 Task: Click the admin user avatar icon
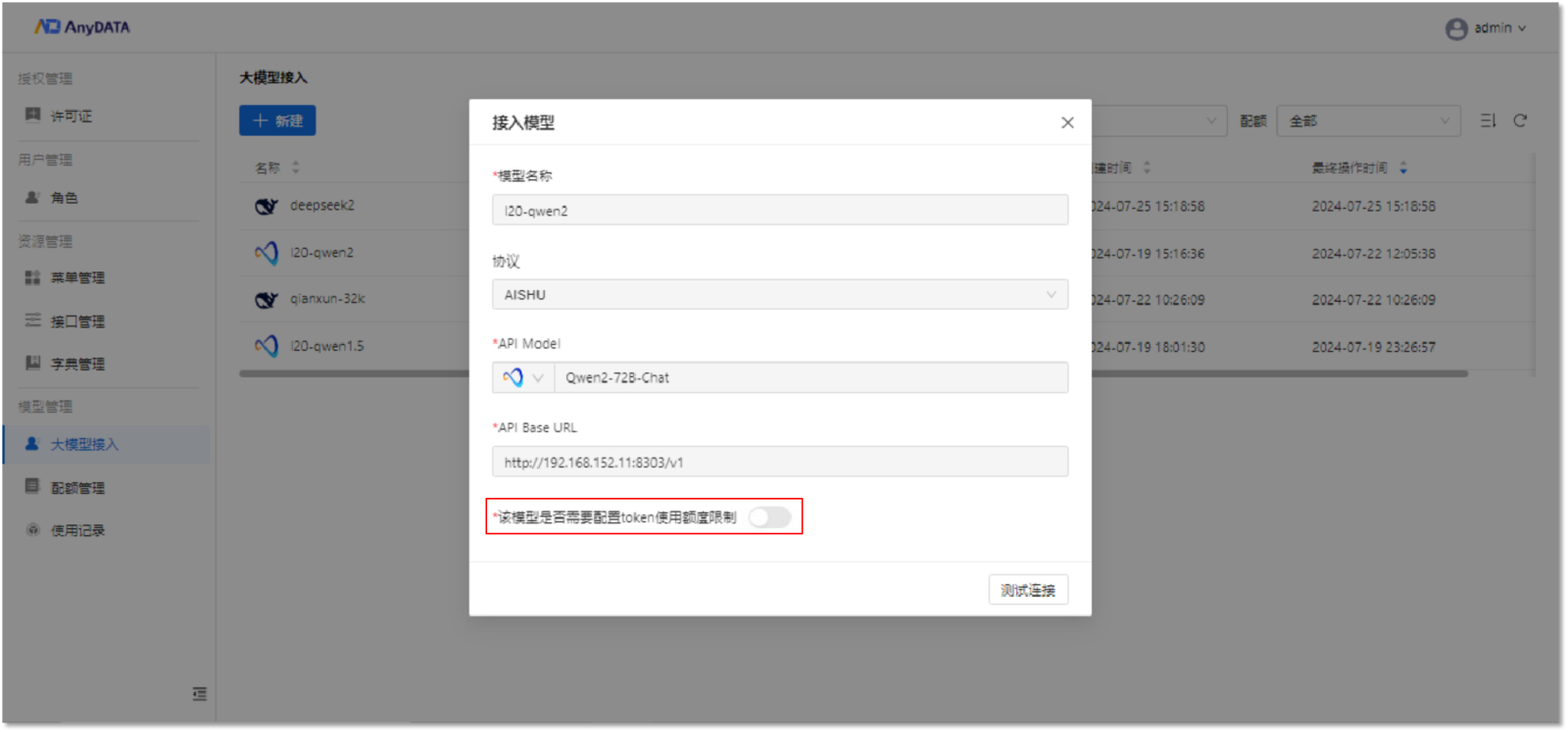click(x=1456, y=28)
